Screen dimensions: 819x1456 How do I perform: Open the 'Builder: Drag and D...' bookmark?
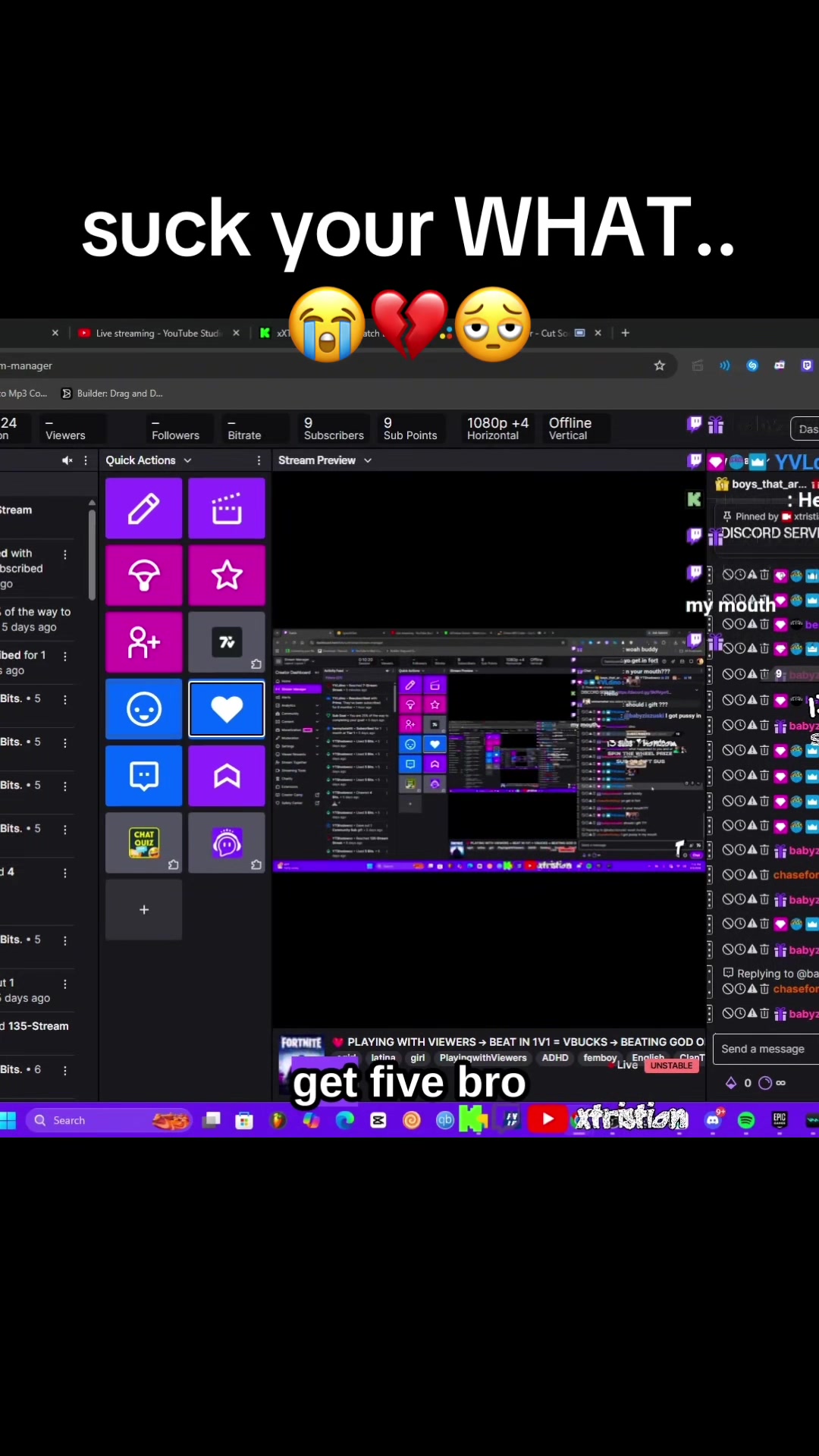click(x=111, y=394)
